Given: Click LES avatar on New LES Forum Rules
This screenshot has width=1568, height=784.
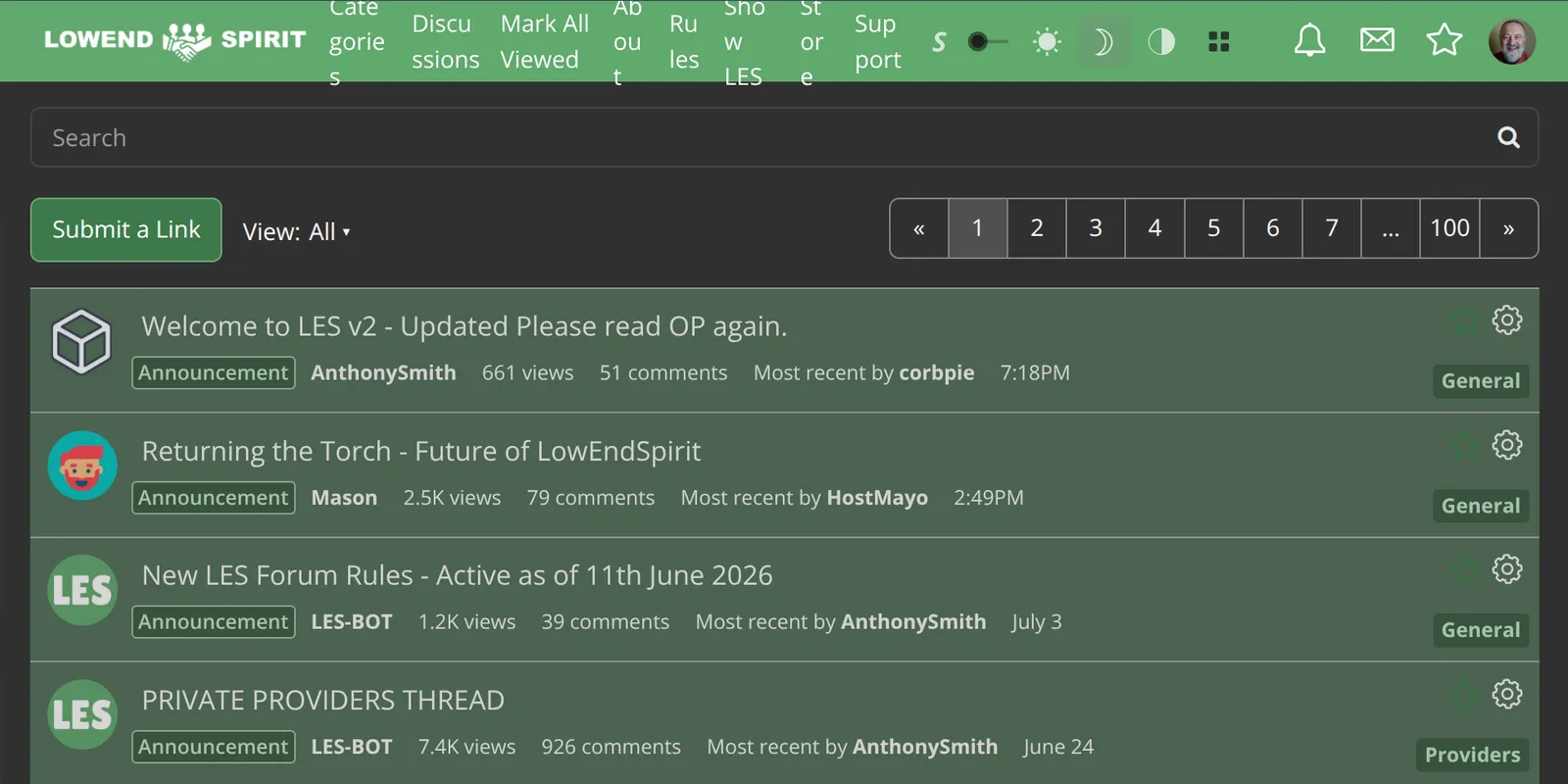Looking at the screenshot, I should [82, 590].
